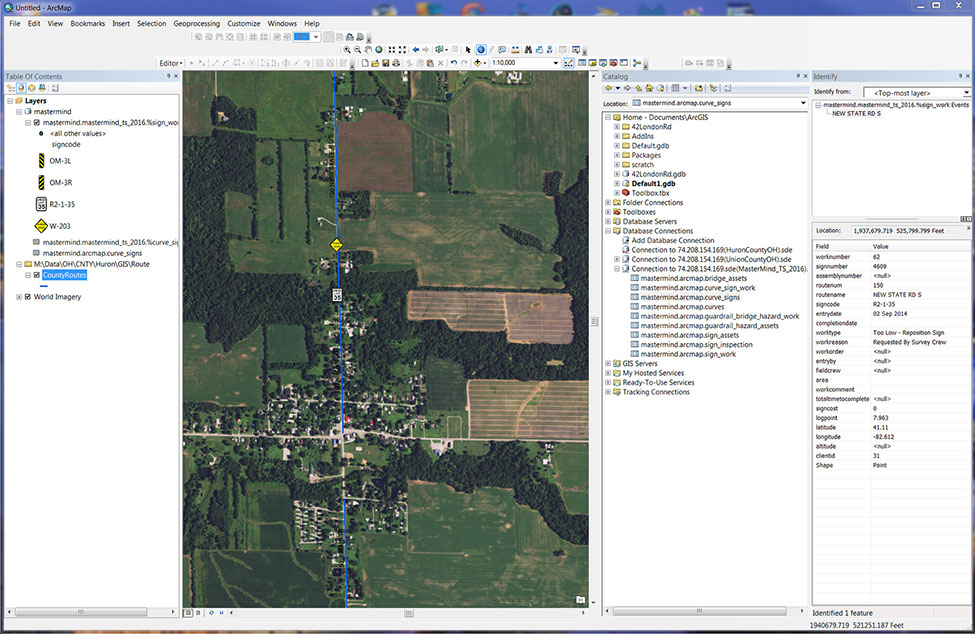Image resolution: width=975 pixels, height=634 pixels.
Task: Click Add Database Connection
Action: [672, 240]
